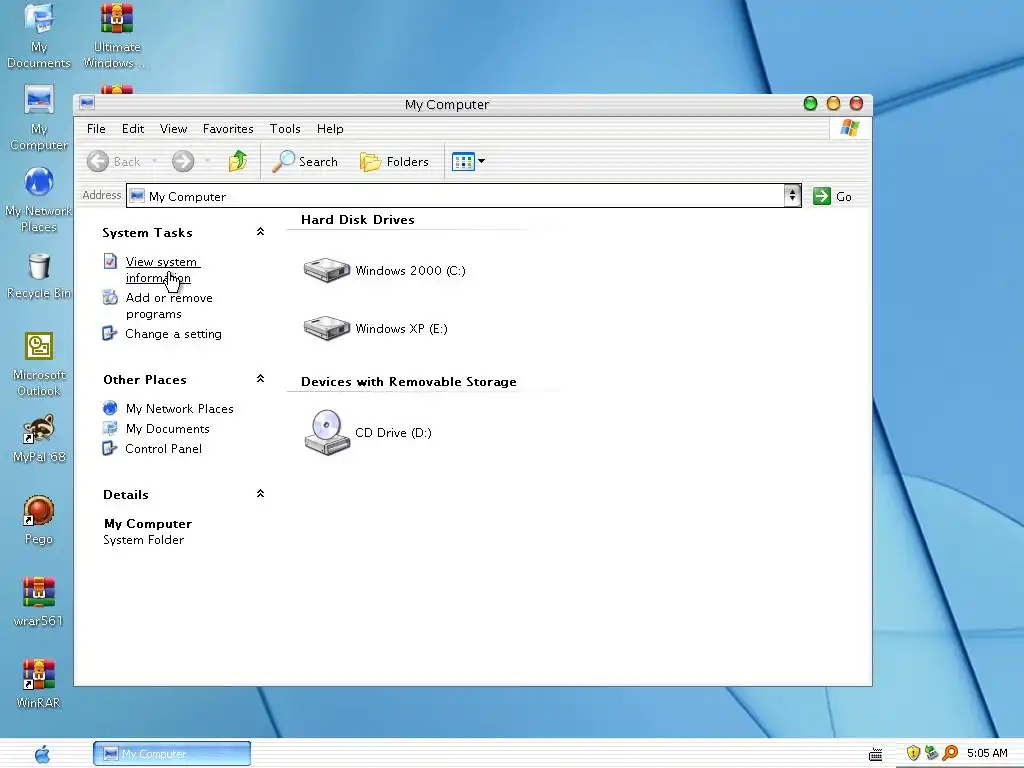Click the 5:05 AM clock
Viewport: 1024px width, 768px height.
(987, 754)
